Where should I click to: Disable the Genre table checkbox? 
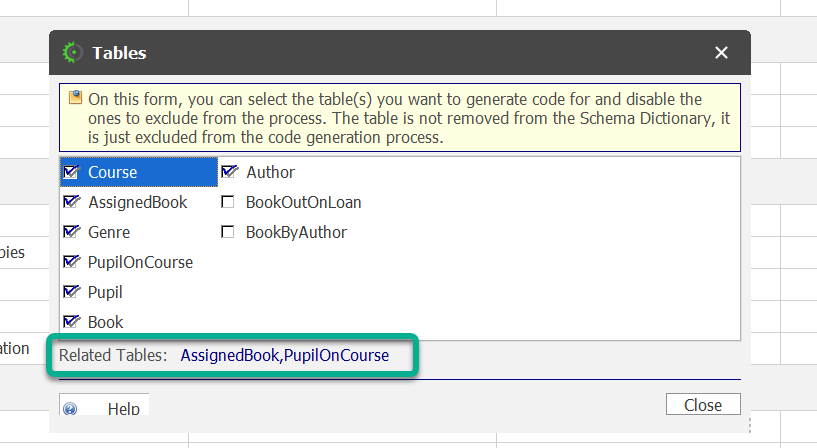71,232
